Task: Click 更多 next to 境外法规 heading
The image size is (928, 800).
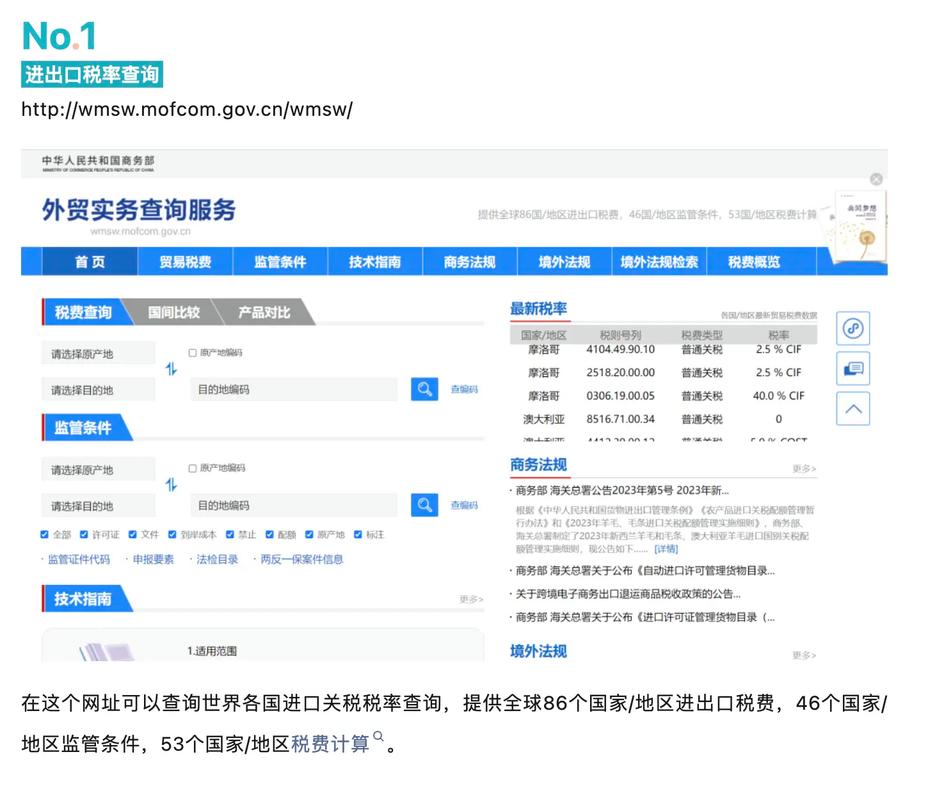Action: [x=804, y=655]
